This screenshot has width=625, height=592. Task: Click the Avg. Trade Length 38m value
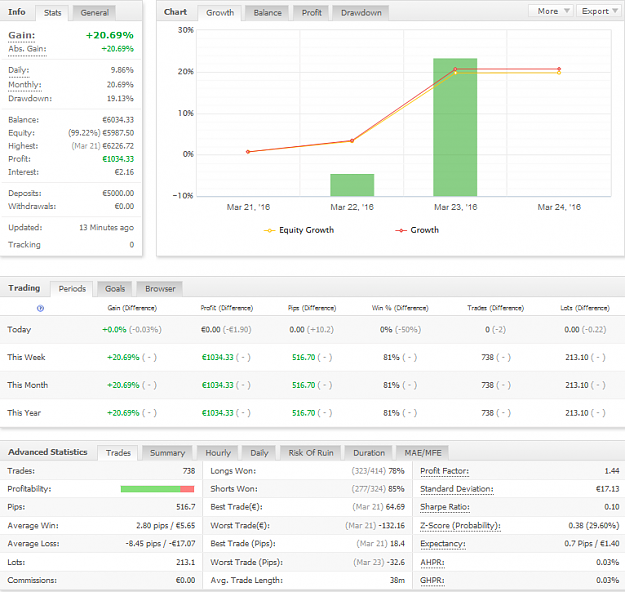pyautogui.click(x=397, y=580)
